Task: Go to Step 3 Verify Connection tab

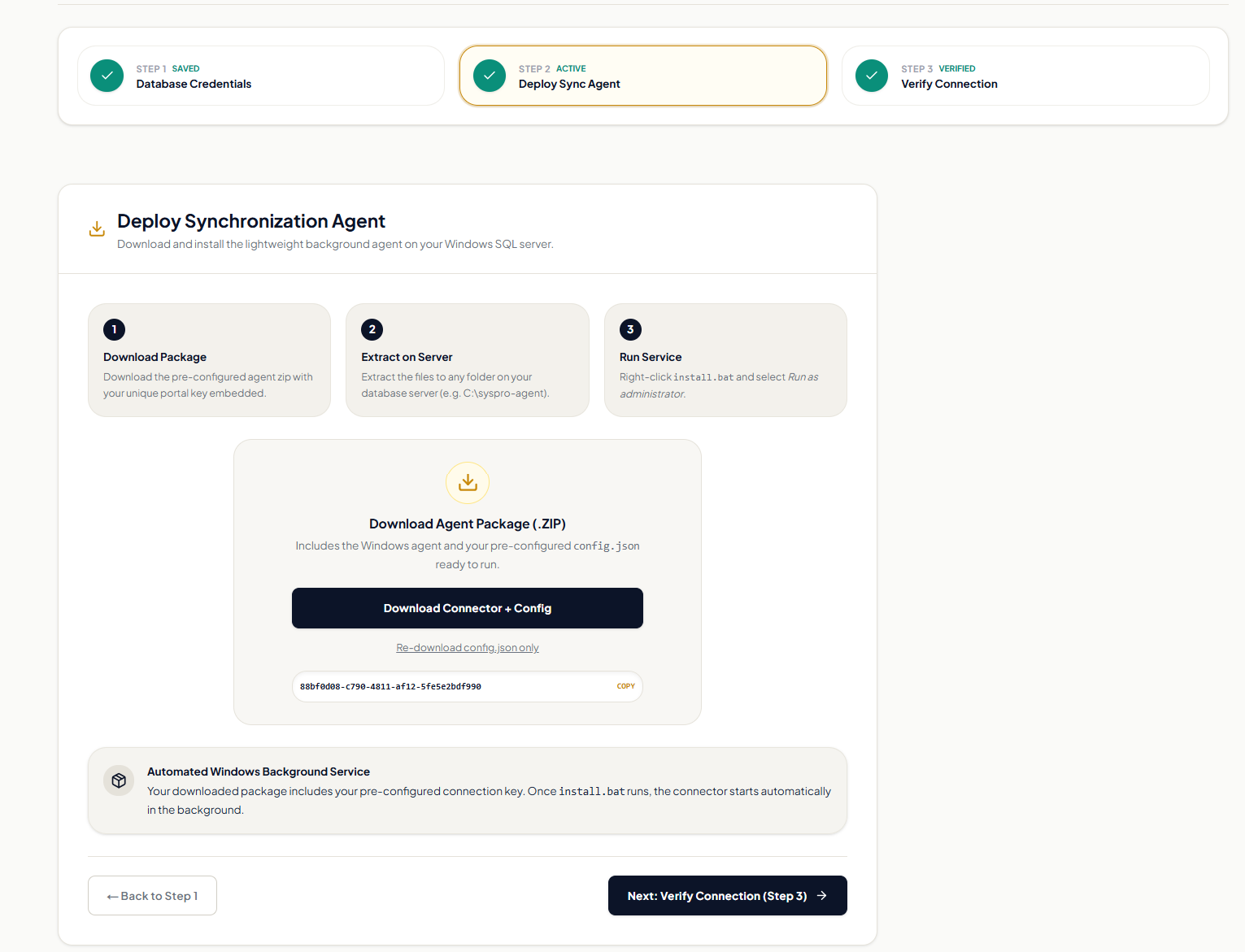Action: pyautogui.click(x=1025, y=76)
